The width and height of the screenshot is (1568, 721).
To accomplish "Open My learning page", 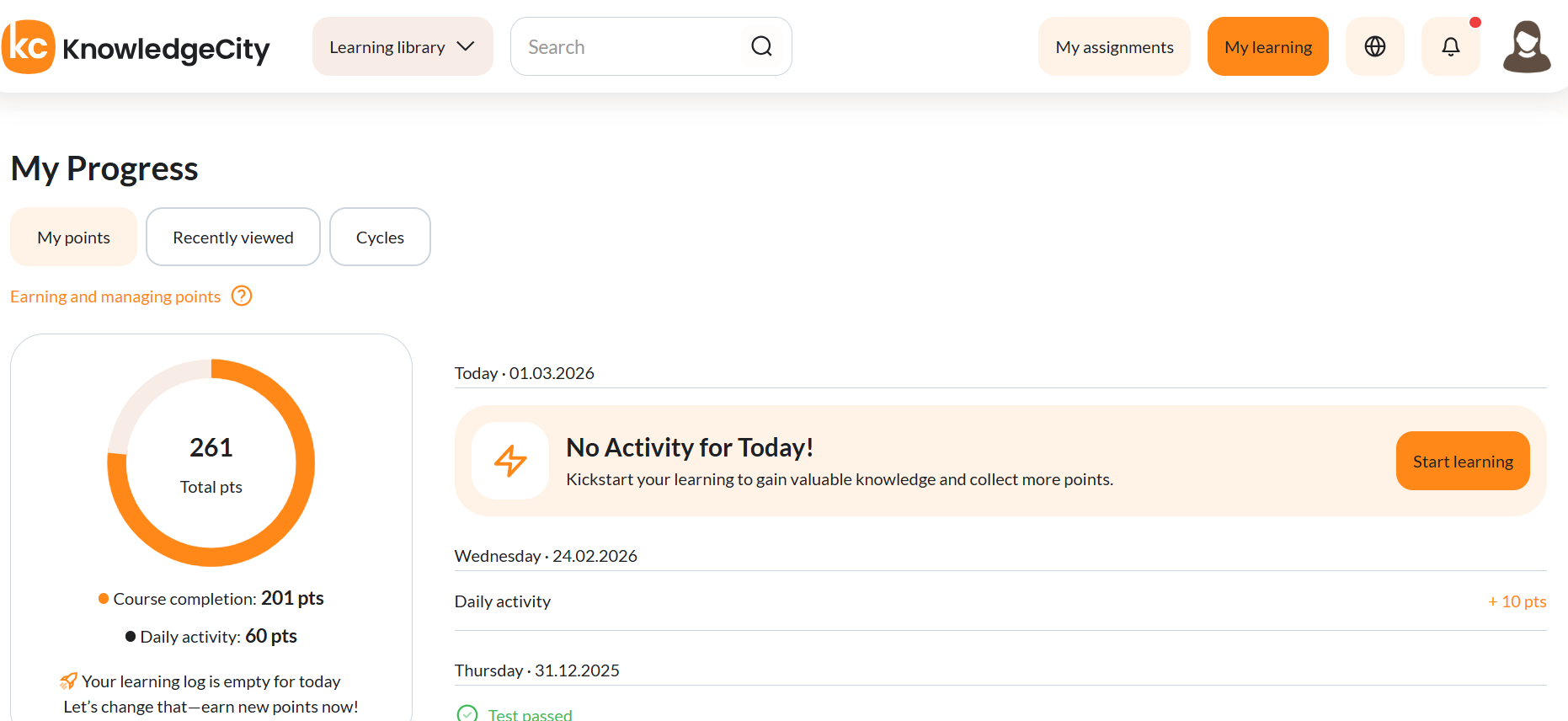I will coord(1267,46).
